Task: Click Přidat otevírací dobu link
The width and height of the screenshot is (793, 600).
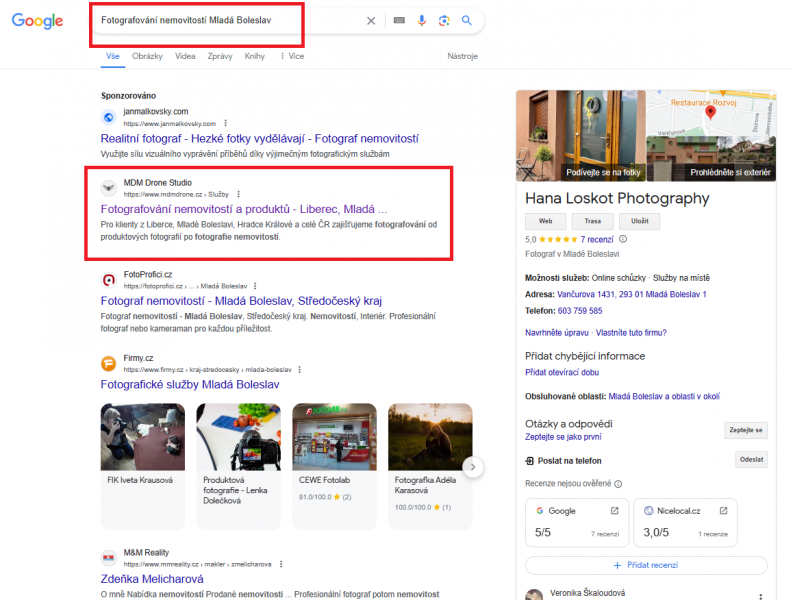Action: pos(562,372)
